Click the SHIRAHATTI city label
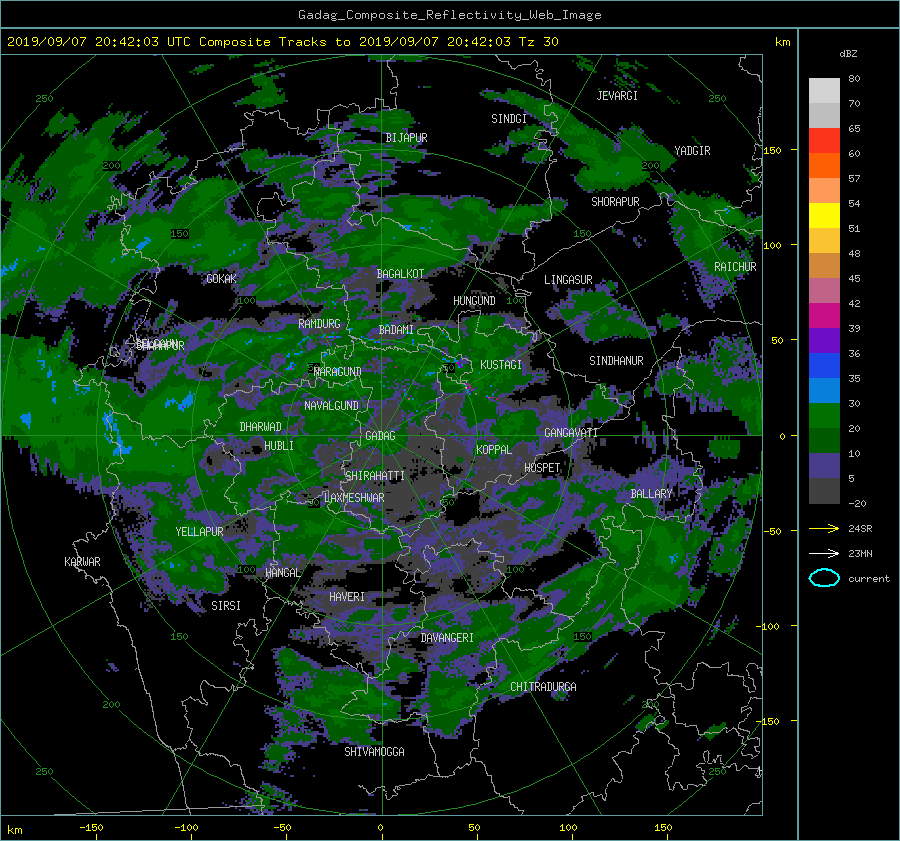Viewport: 900px width, 841px height. [375, 476]
